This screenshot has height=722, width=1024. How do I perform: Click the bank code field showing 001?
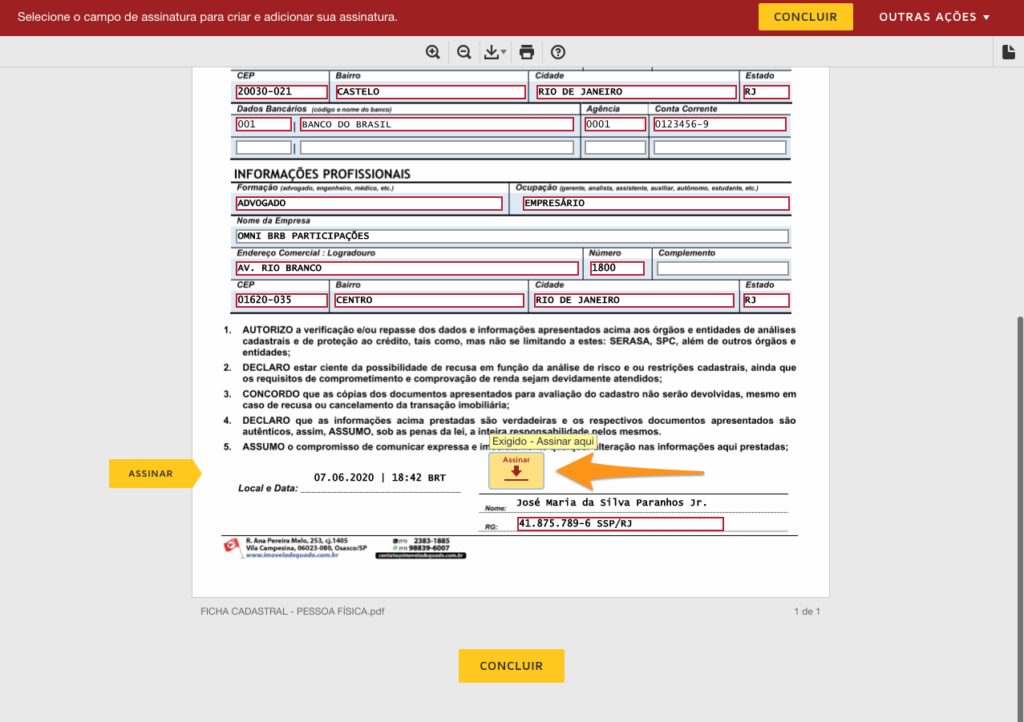click(x=264, y=124)
